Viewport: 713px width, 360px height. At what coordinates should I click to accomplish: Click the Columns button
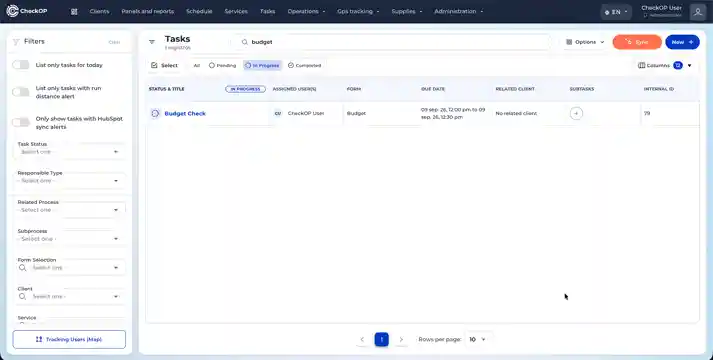(x=654, y=65)
